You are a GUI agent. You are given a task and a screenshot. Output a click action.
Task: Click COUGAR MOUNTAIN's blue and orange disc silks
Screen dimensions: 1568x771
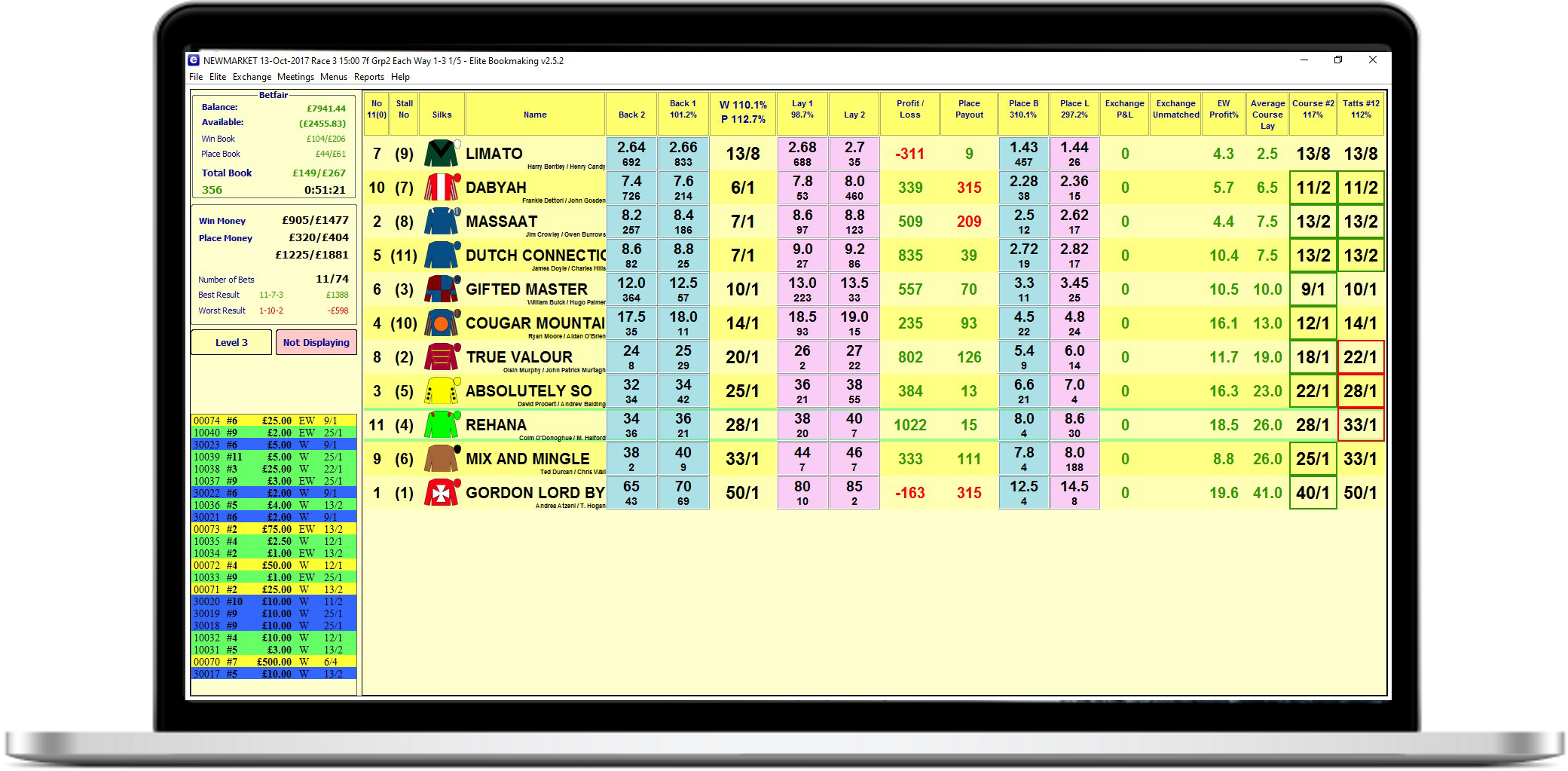(x=442, y=323)
